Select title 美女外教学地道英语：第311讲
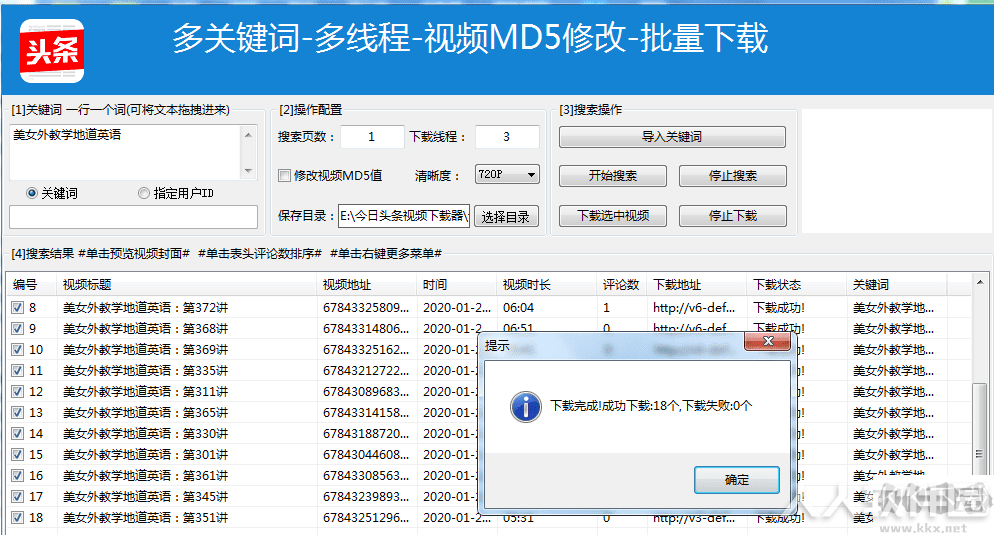994x535 pixels. coord(145,392)
